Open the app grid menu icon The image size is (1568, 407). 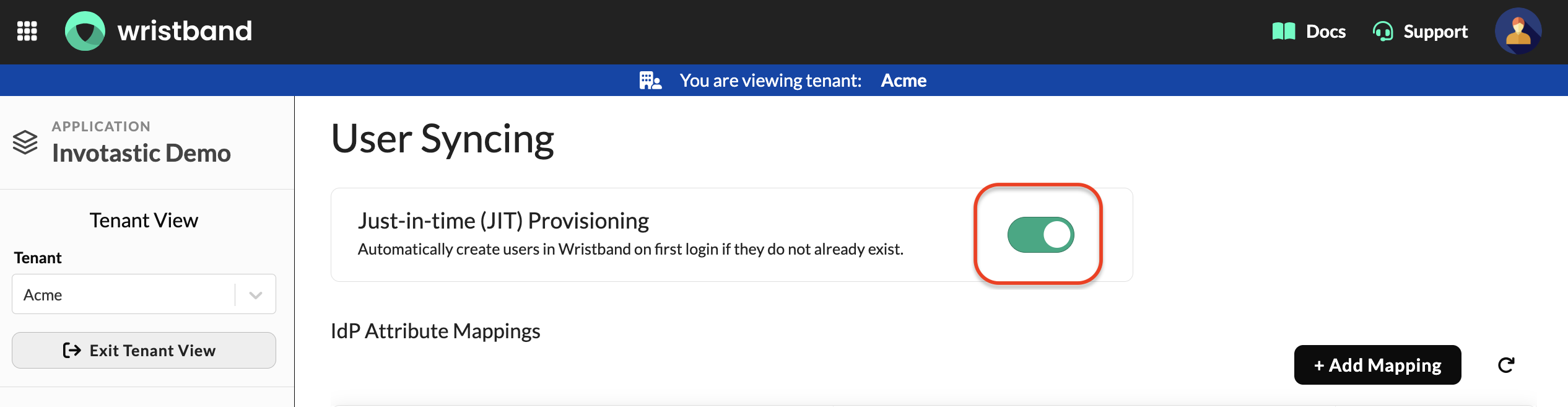point(27,31)
